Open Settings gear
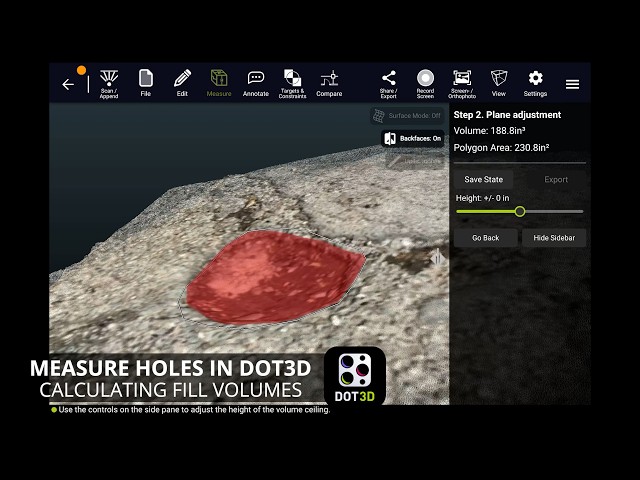The width and height of the screenshot is (640, 480). click(x=535, y=84)
